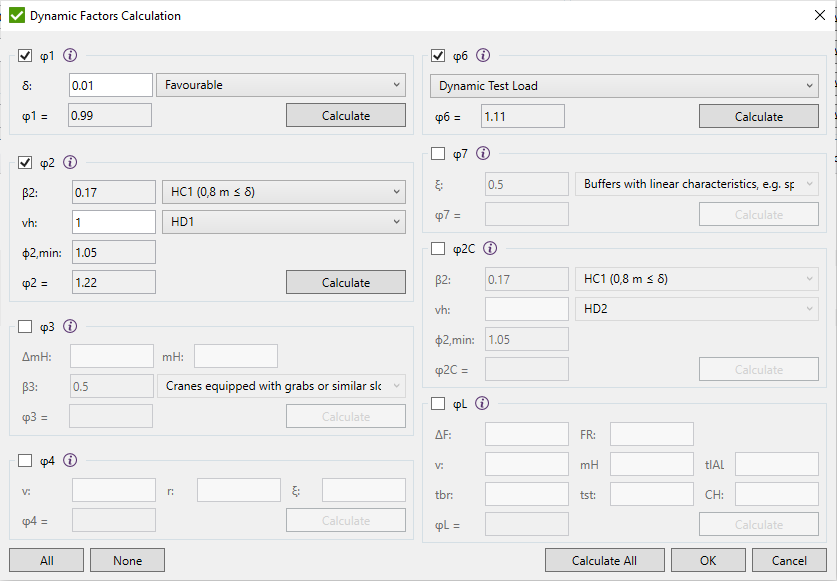Disable the φ1 checkbox
This screenshot has width=837, height=581.
[24, 56]
